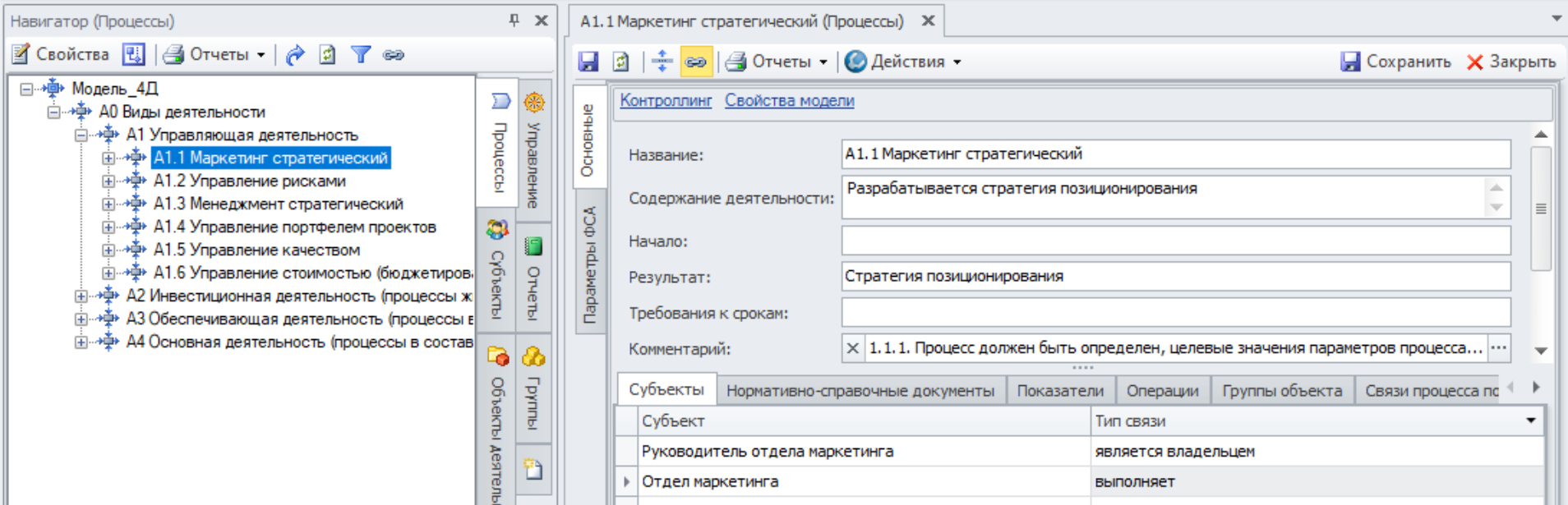Screen dimensions: 1568x505
Task: Switch to the Операции tab
Action: click(x=1162, y=391)
